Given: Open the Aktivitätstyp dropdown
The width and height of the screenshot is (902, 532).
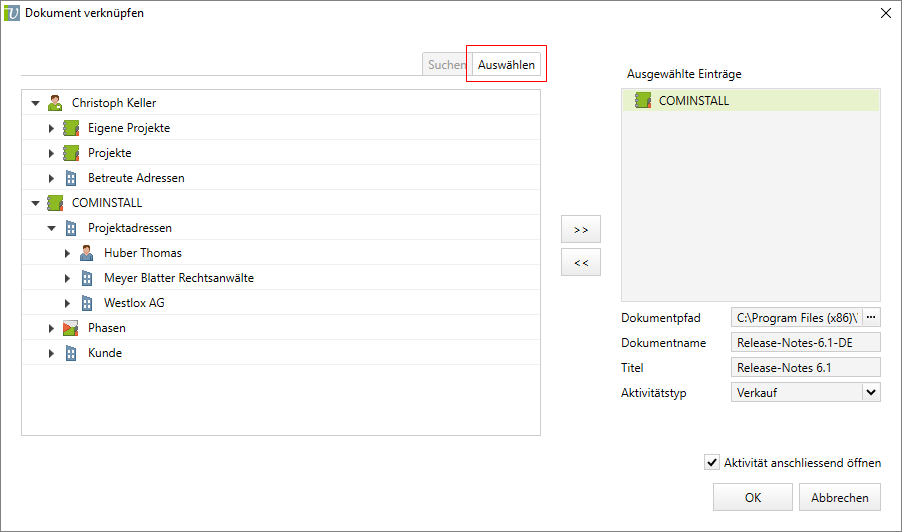Looking at the screenshot, I should 870,393.
